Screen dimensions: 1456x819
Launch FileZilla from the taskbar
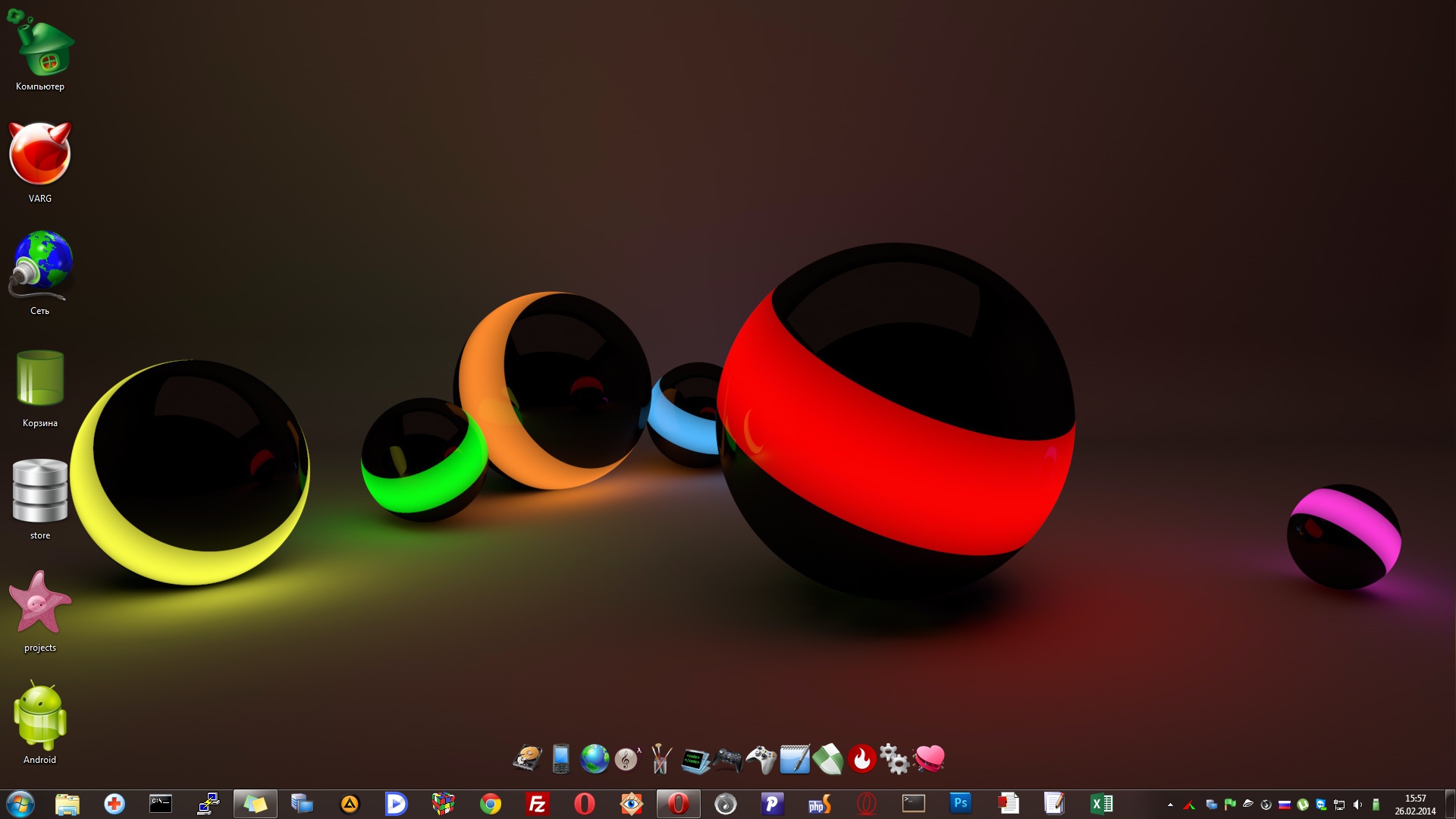pyautogui.click(x=537, y=804)
